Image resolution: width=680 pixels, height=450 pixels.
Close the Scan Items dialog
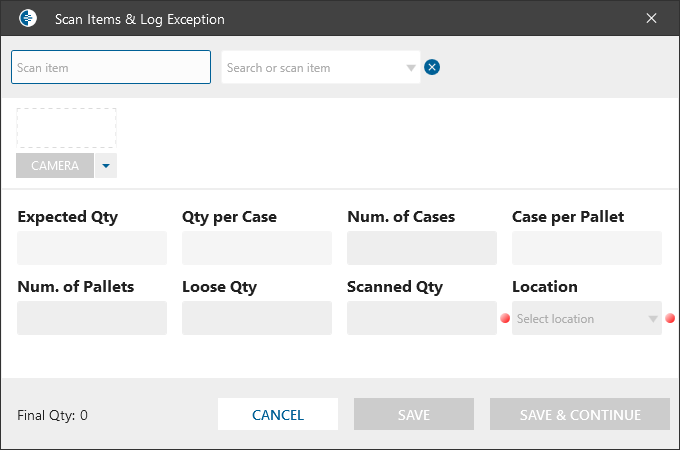[652, 19]
